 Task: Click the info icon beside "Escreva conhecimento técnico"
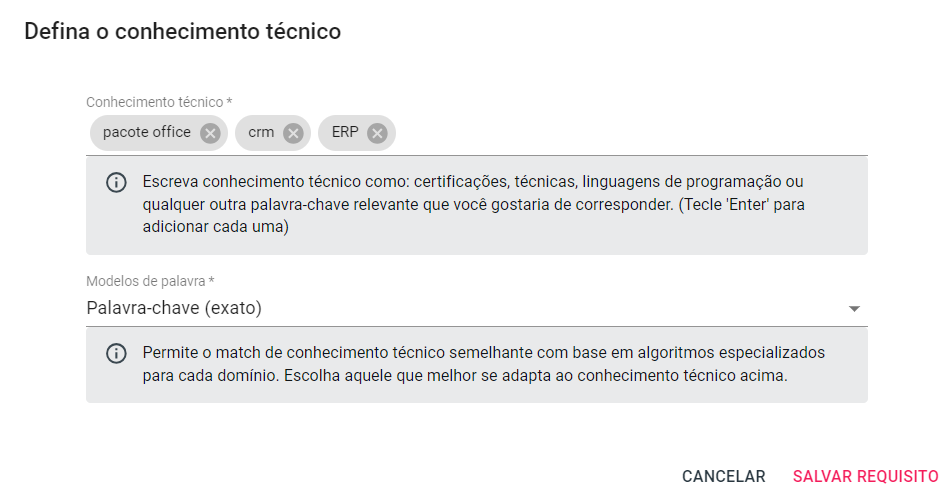pos(116,183)
